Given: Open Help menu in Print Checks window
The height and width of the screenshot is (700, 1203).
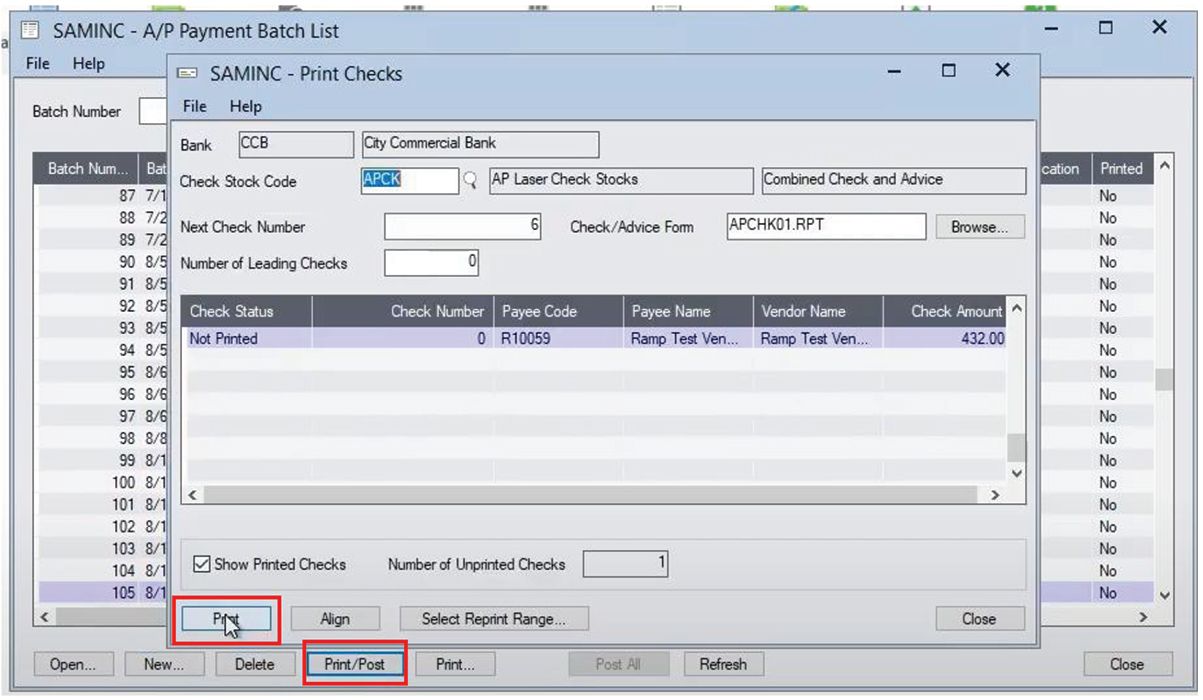Looking at the screenshot, I should (x=245, y=106).
